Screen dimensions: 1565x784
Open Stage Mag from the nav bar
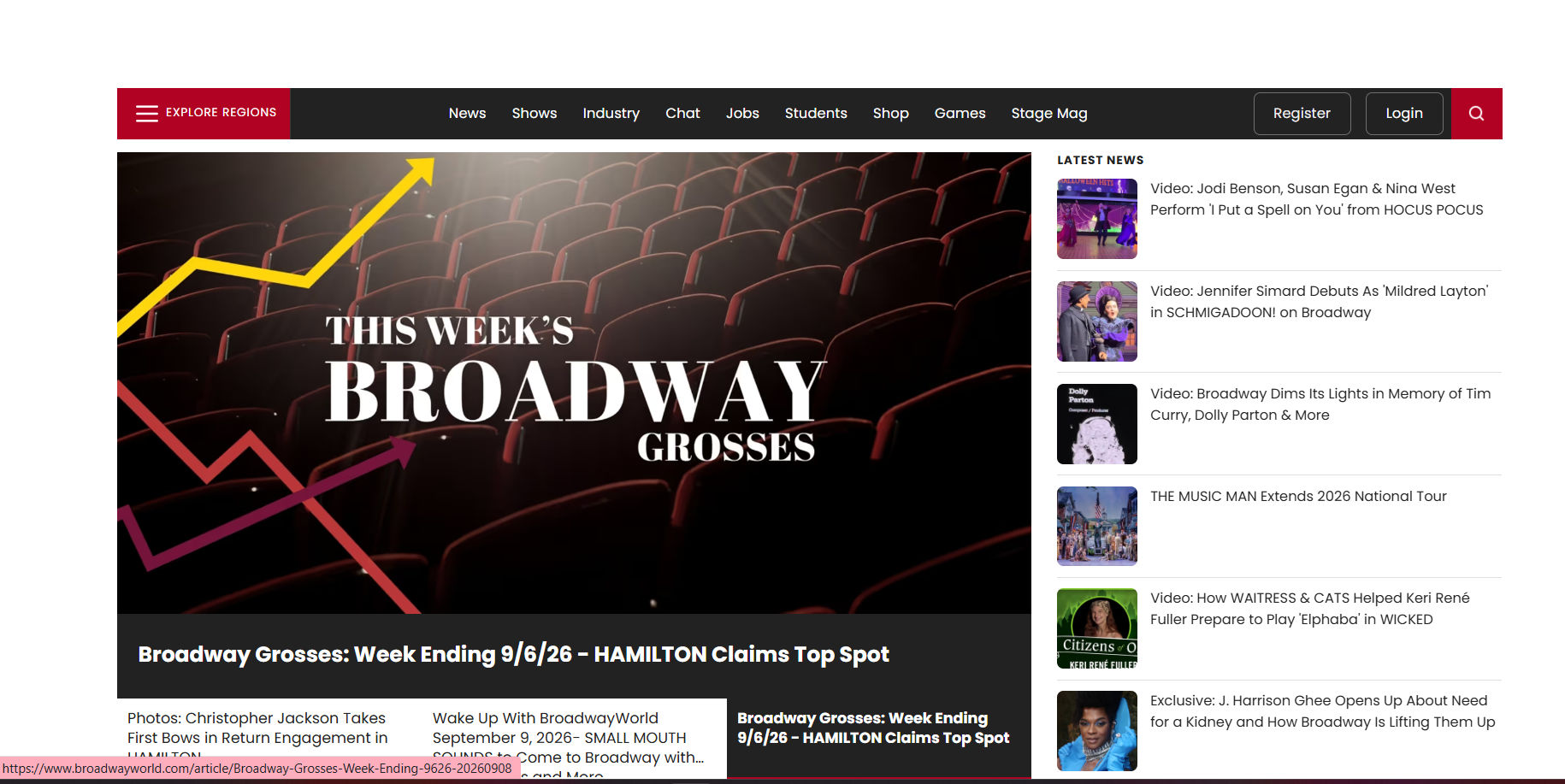pos(1049,113)
